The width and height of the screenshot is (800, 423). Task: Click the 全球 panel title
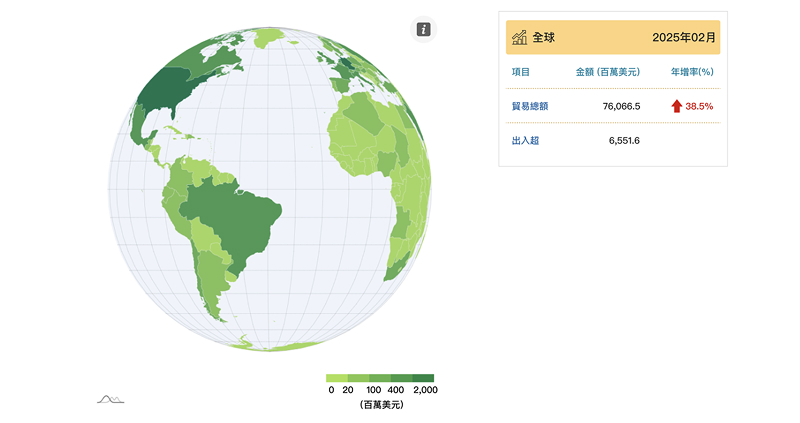543,37
